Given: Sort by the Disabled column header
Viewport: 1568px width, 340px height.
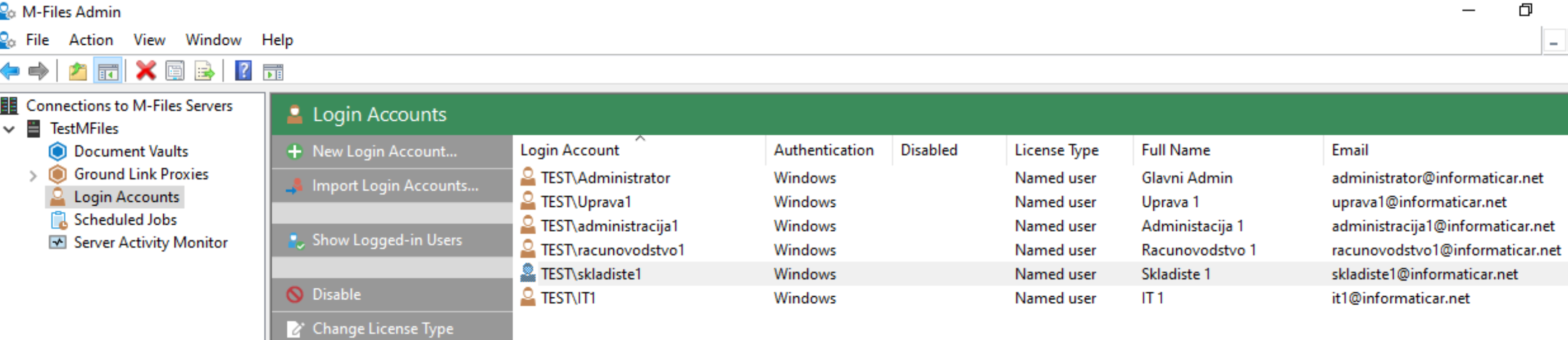Looking at the screenshot, I should click(x=949, y=150).
